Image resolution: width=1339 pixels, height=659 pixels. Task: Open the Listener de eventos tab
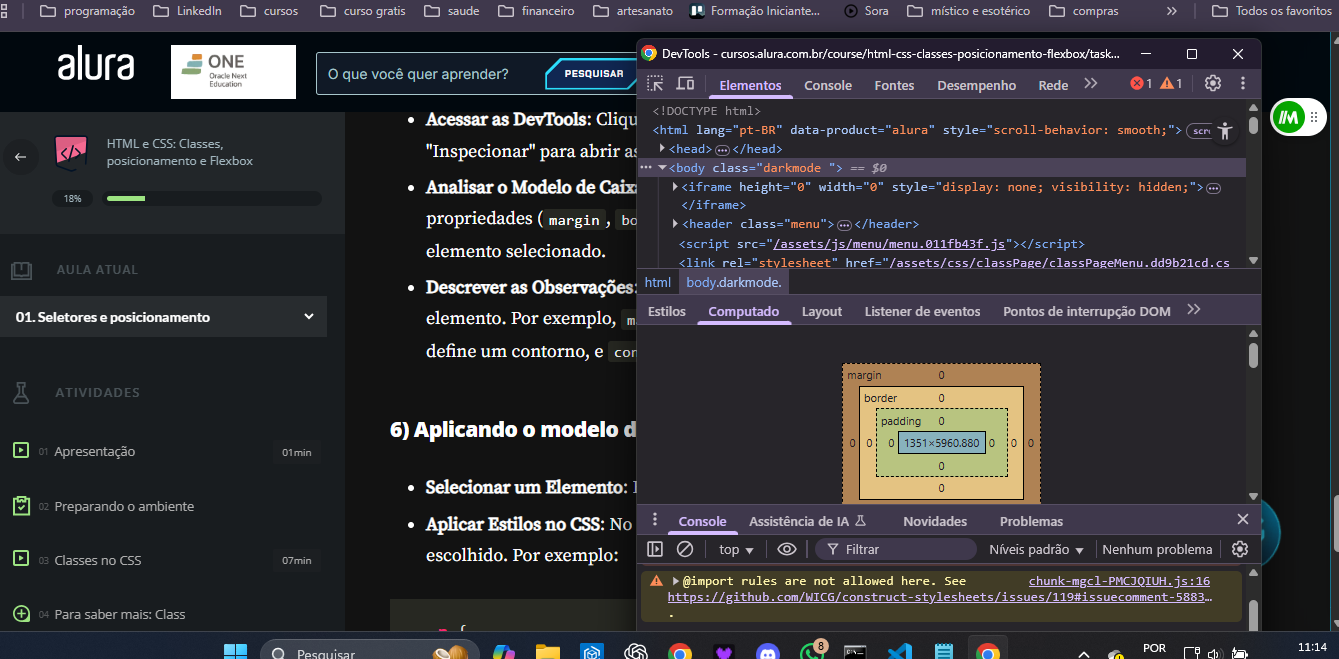click(922, 311)
